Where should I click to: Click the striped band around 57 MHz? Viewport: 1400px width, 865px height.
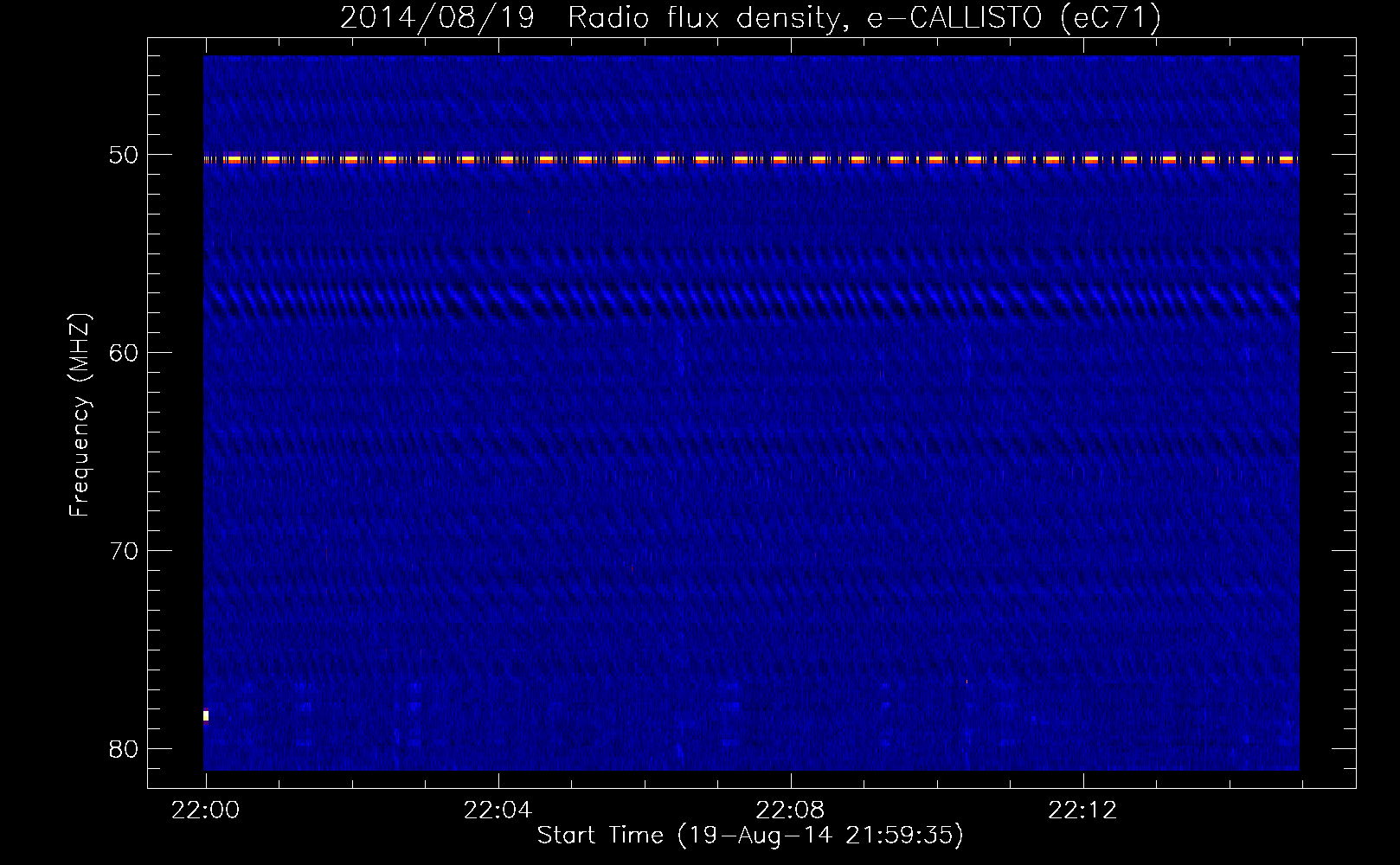click(751, 301)
